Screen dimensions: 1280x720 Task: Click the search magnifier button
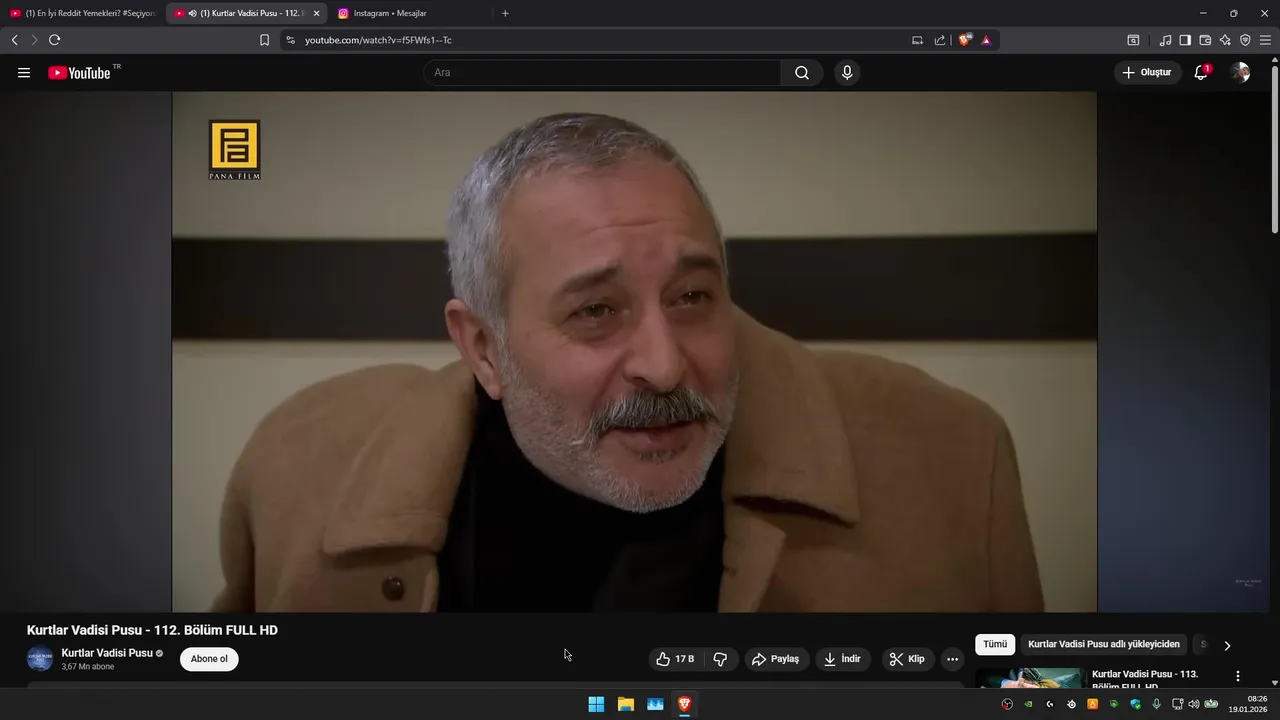(802, 73)
